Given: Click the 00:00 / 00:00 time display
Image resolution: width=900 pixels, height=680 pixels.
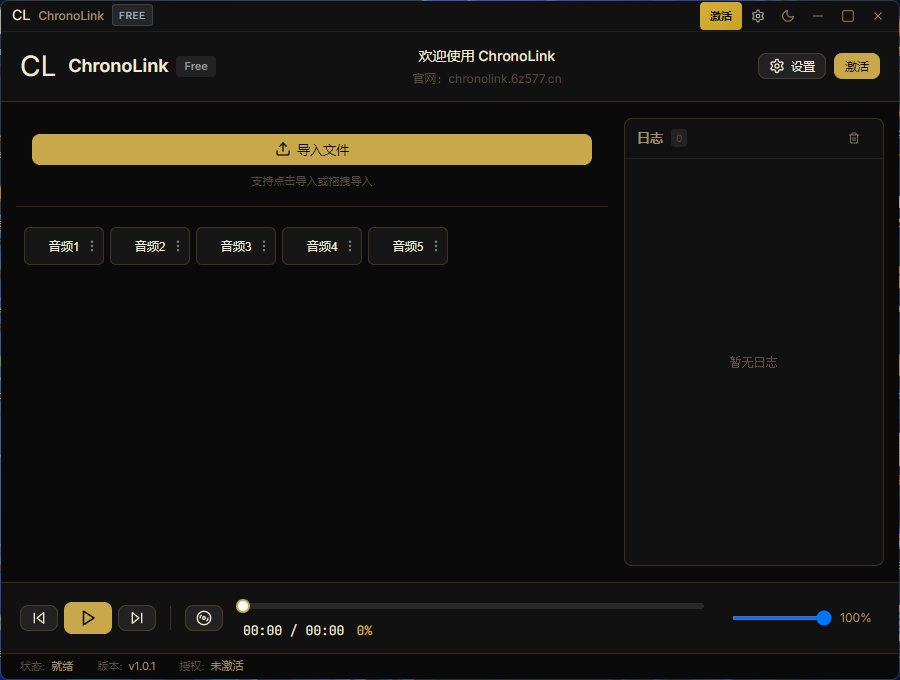Looking at the screenshot, I should click(293, 631).
